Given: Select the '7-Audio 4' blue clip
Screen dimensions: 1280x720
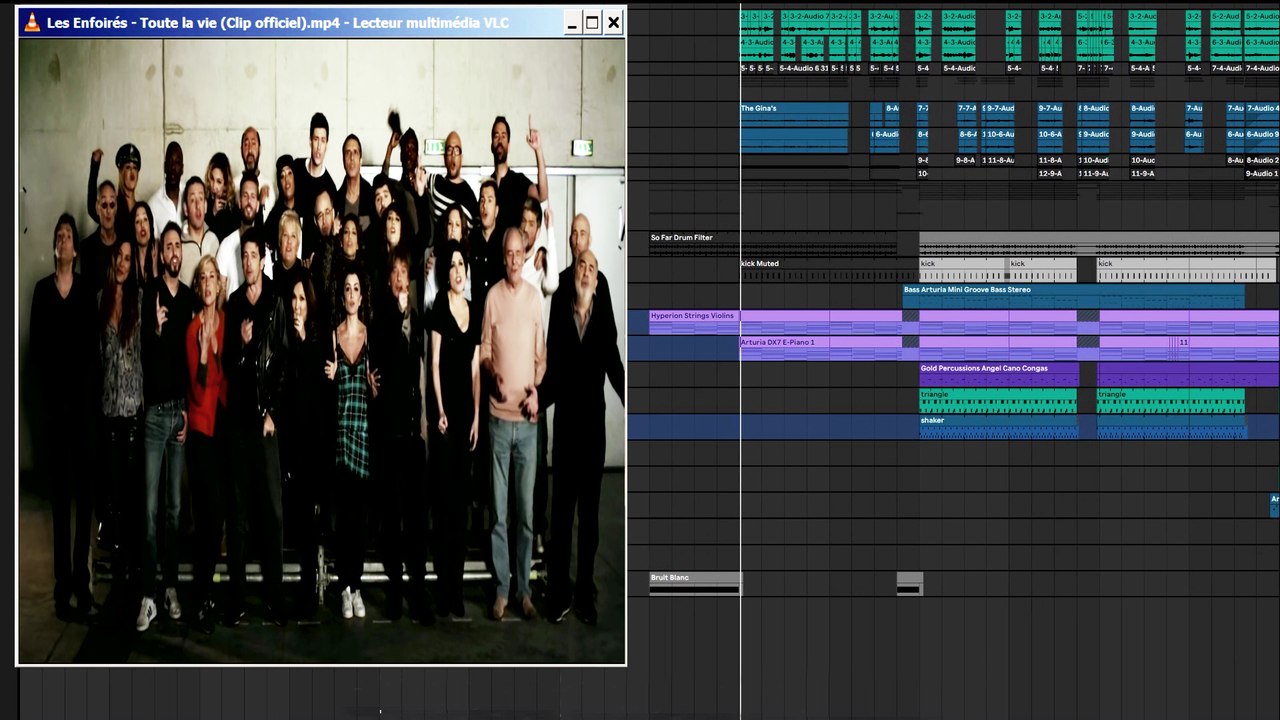Looking at the screenshot, I should coord(1262,114).
